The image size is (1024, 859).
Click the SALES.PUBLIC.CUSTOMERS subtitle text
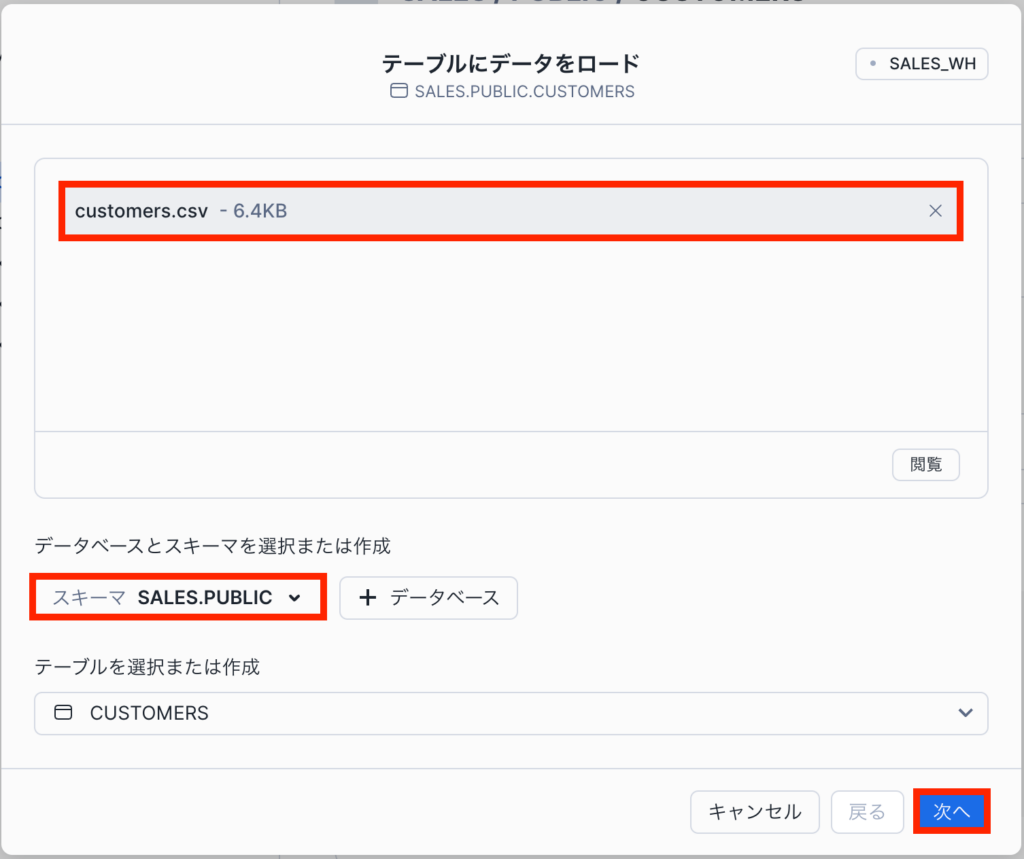524,91
